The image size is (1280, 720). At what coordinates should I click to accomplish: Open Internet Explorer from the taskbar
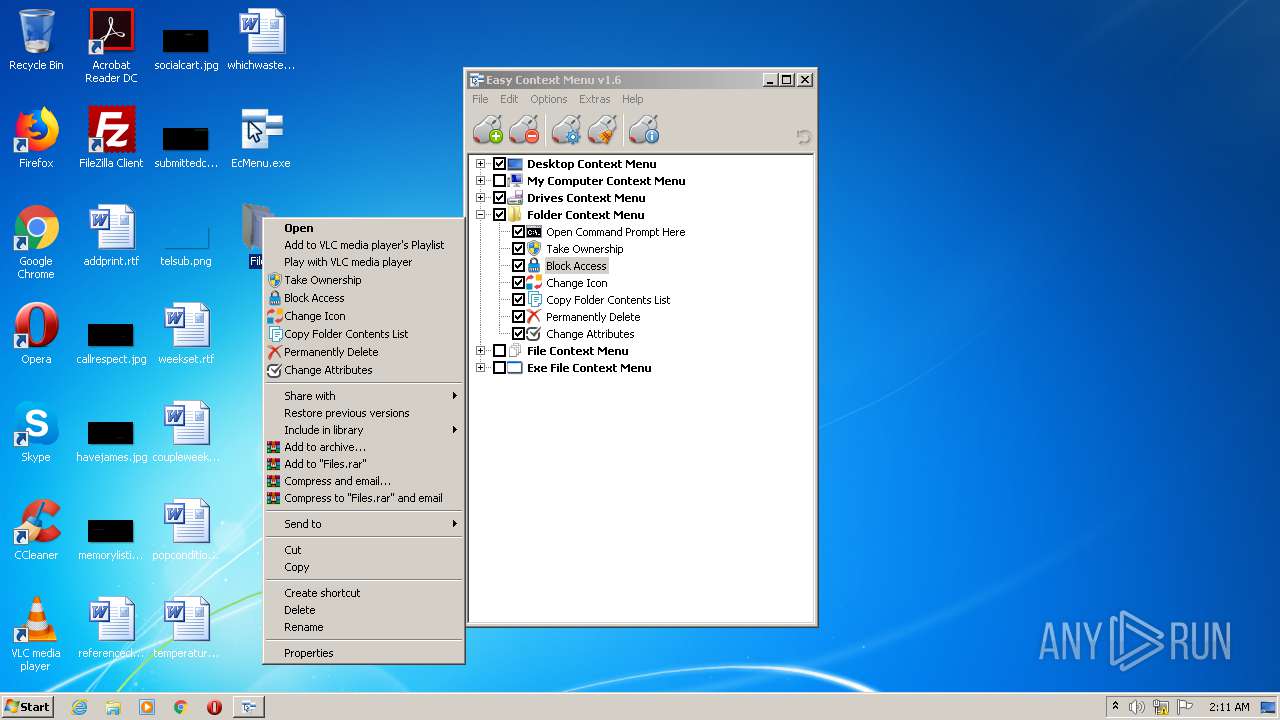[80, 707]
